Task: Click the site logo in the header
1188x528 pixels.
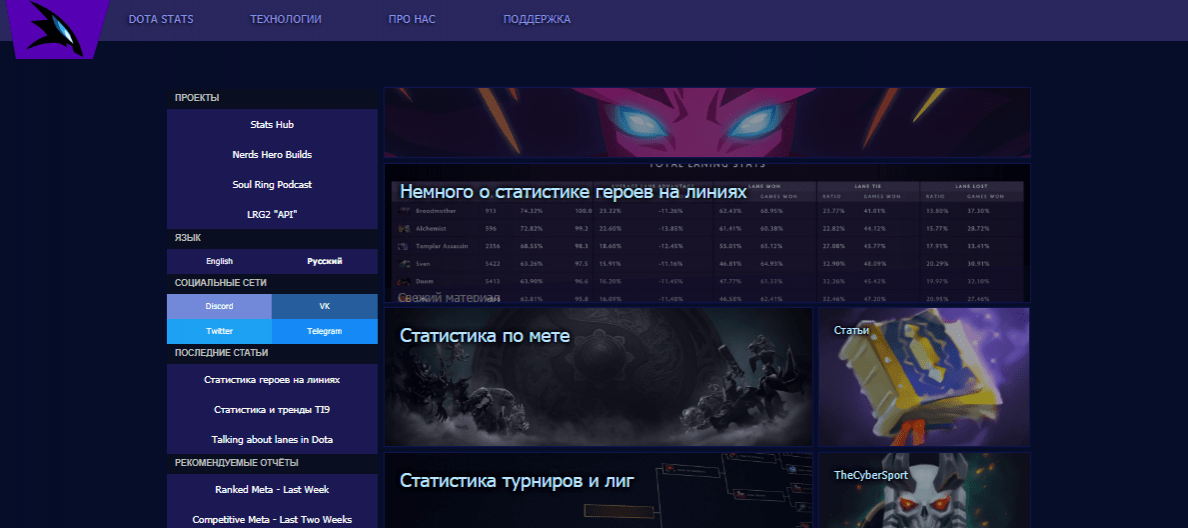Action: [57, 29]
